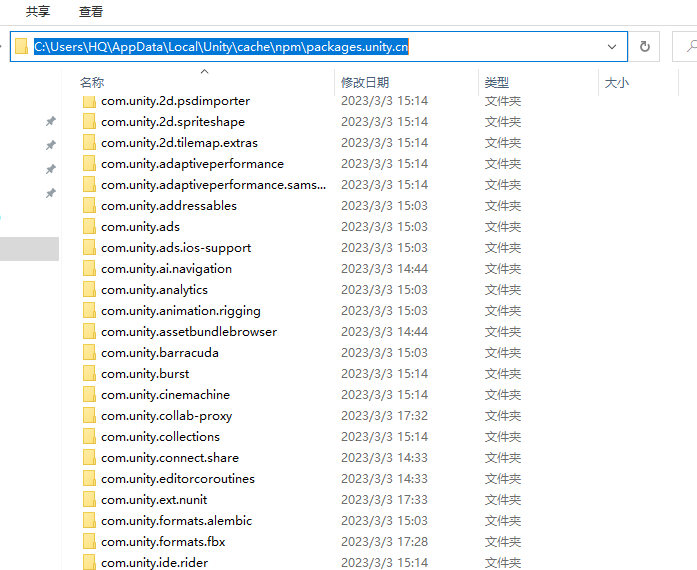Select folder icon of com.unity.formats.fbx
This screenshot has width=697, height=570.
coord(89,542)
